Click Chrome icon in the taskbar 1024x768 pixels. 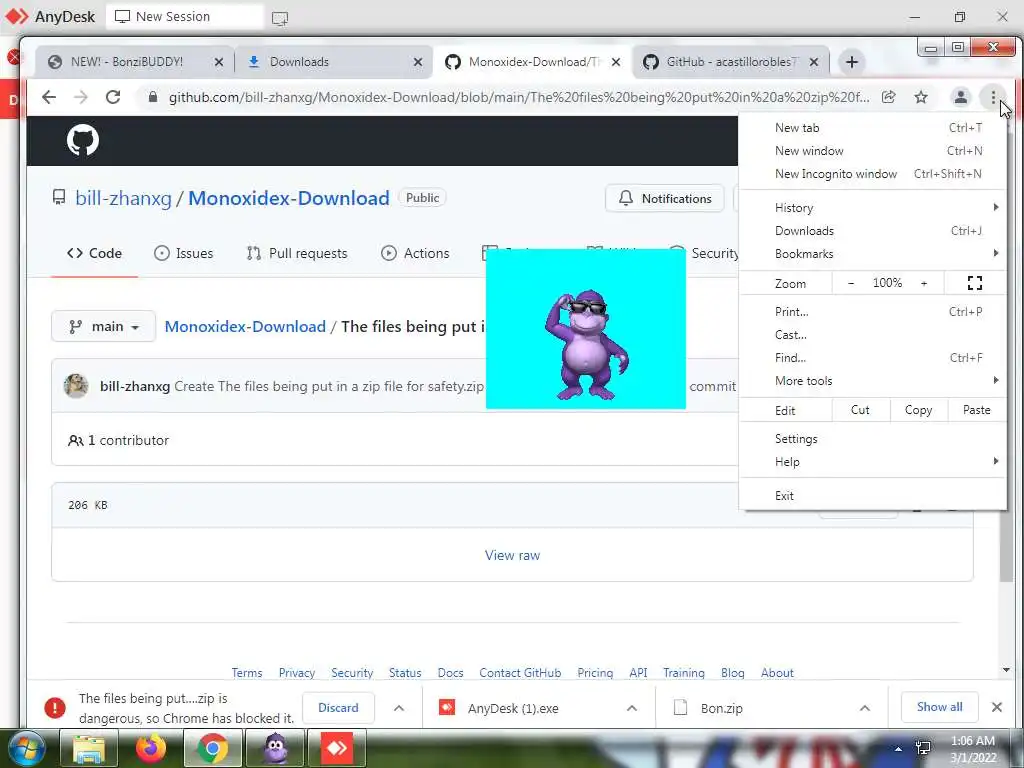[212, 749]
